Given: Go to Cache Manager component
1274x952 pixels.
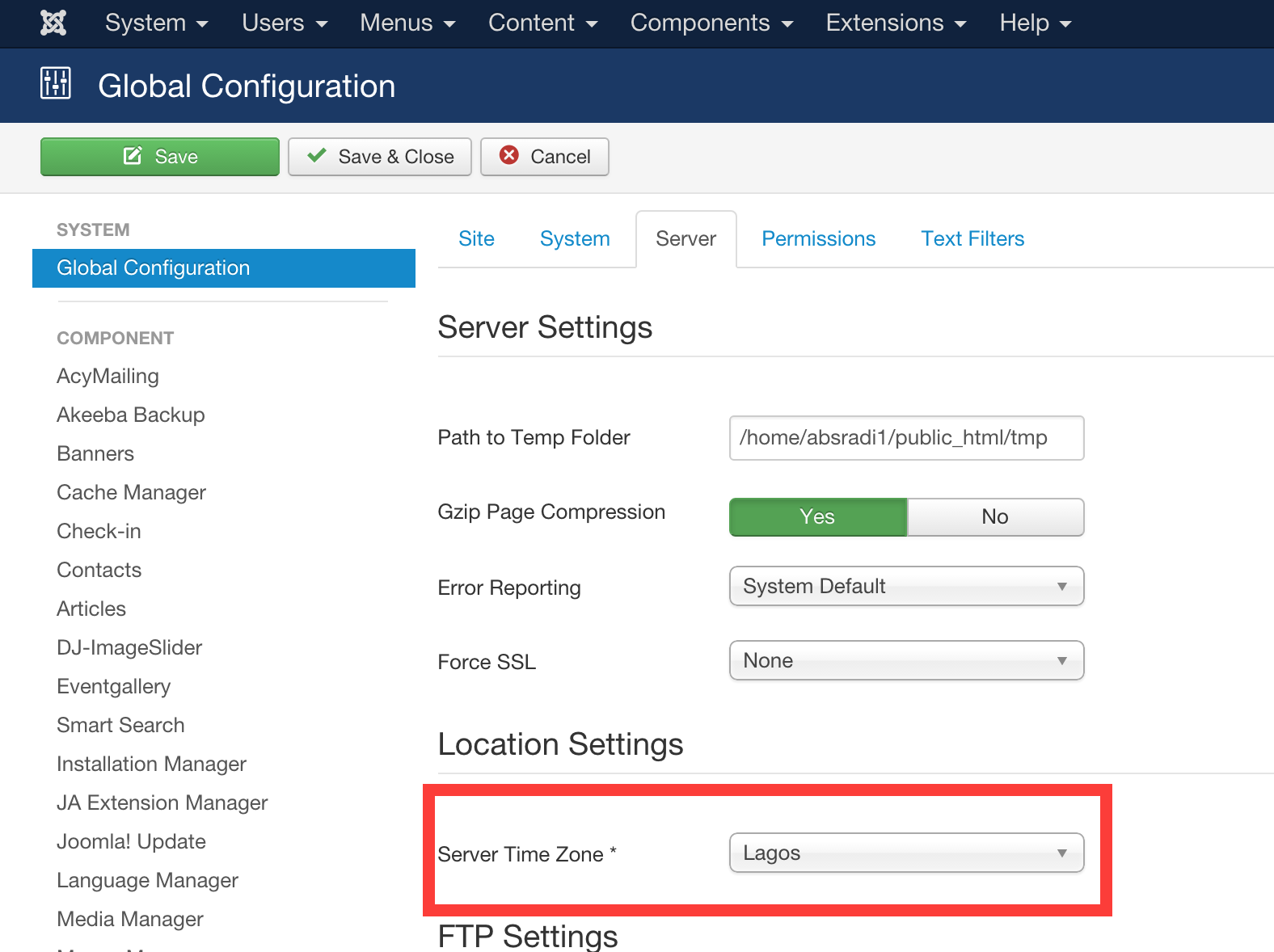Looking at the screenshot, I should pos(131,493).
